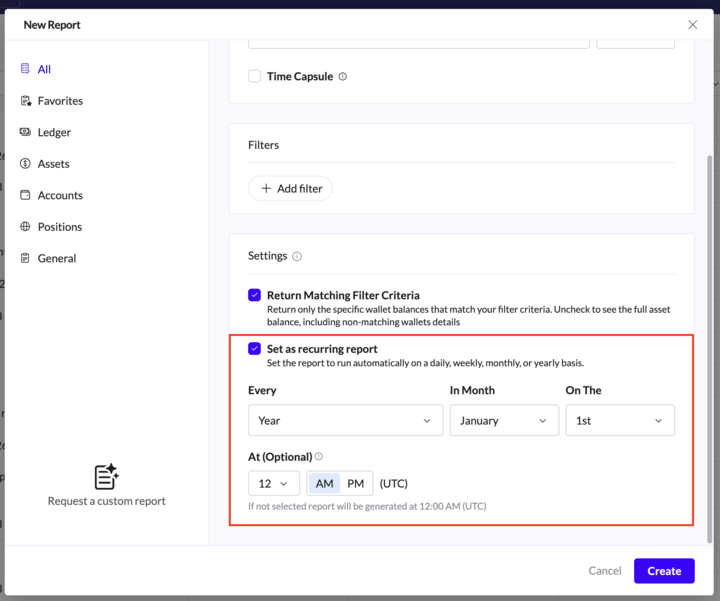720x601 pixels.
Task: Select the All category in sidebar
Action: click(44, 69)
